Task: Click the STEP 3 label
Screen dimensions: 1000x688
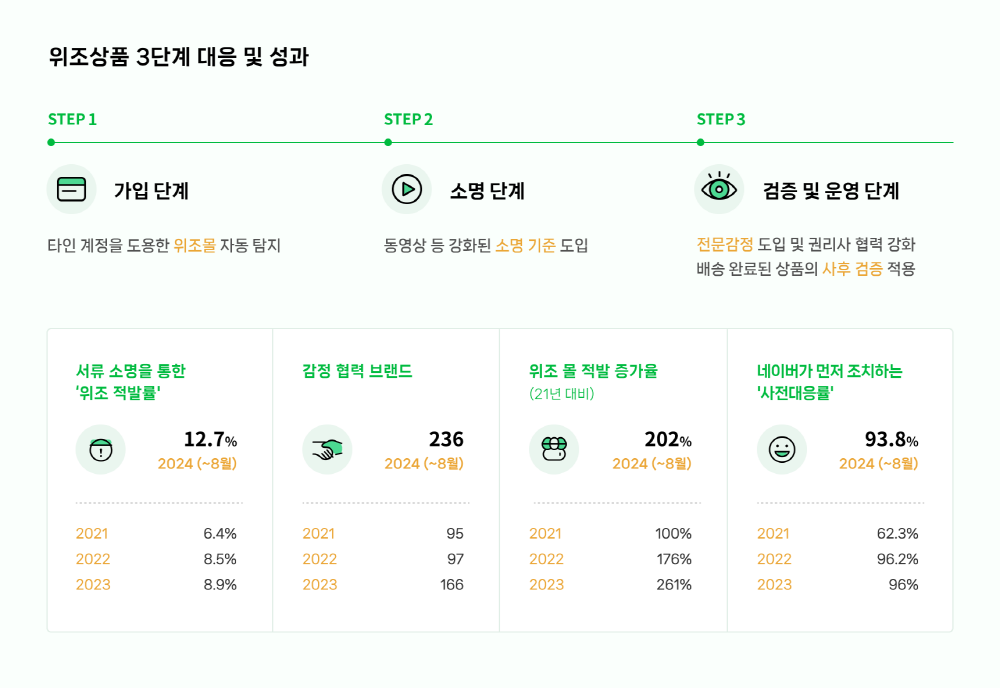Action: [721, 119]
